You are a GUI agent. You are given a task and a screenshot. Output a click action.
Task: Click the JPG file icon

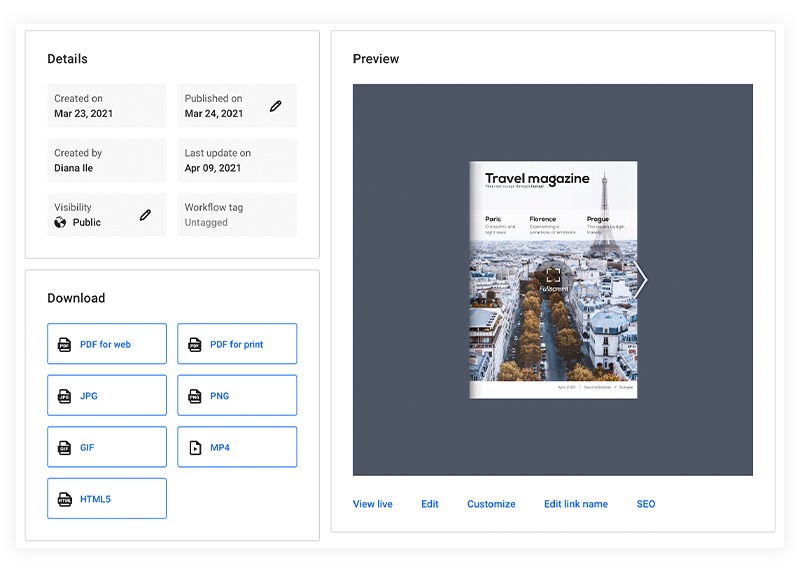tap(65, 396)
